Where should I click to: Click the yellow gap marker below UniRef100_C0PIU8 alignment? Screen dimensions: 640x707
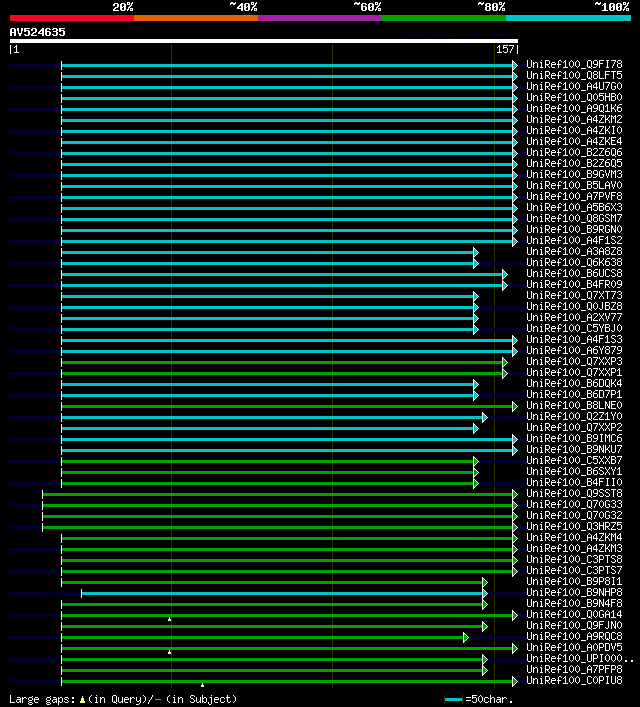coord(203,685)
